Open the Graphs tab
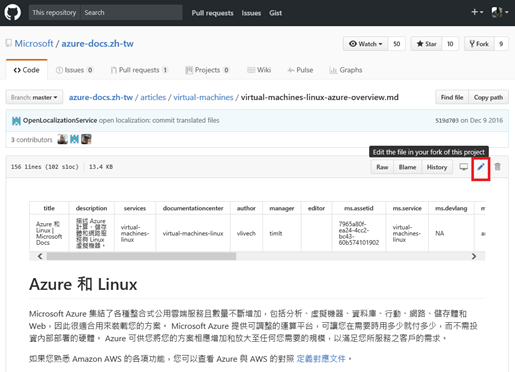Screen dimensions: 515x372 coord(346,70)
